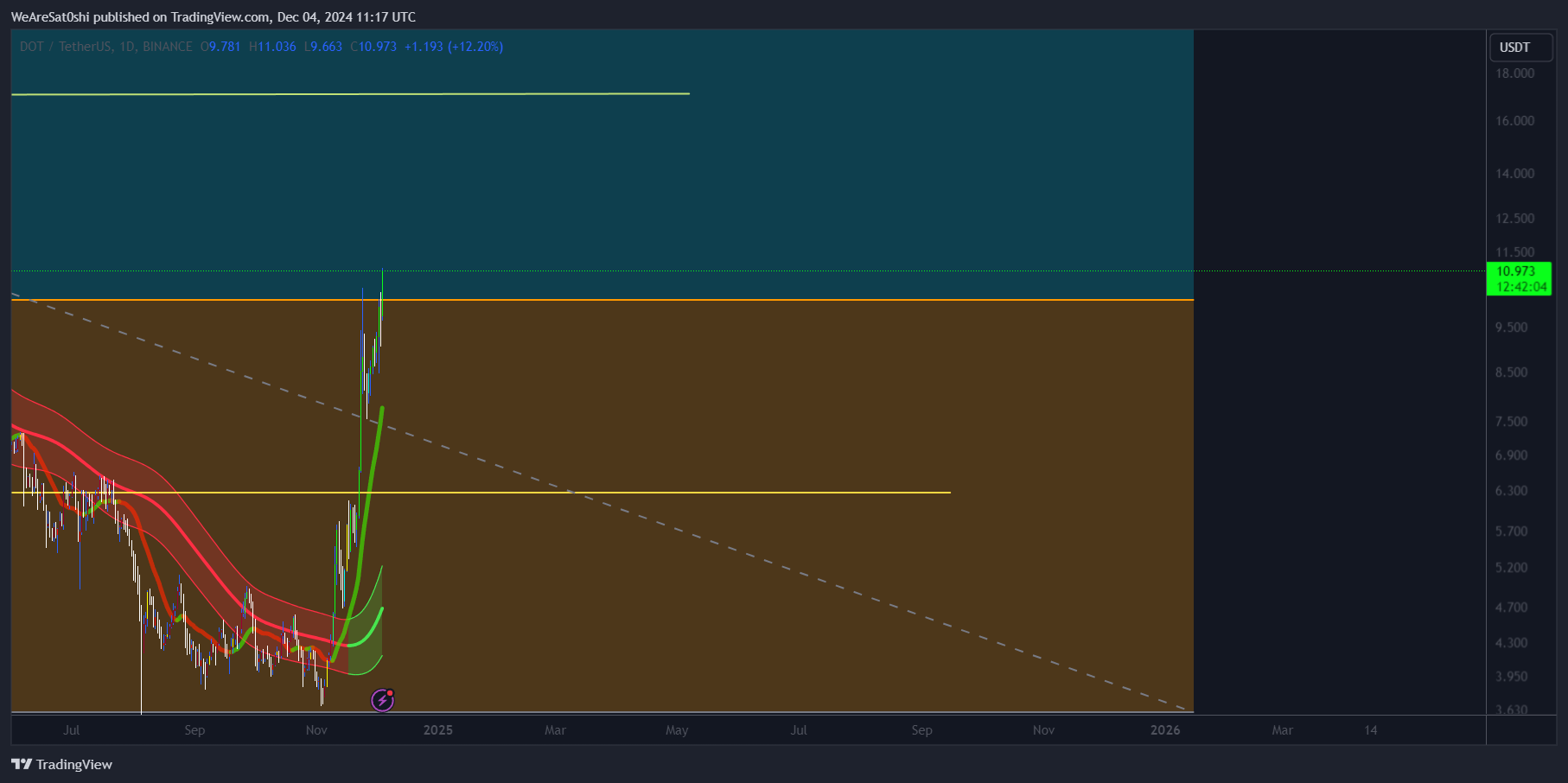Screen dimensions: 1568x783
Task: Click the C10.973 close value
Action: pos(373,47)
